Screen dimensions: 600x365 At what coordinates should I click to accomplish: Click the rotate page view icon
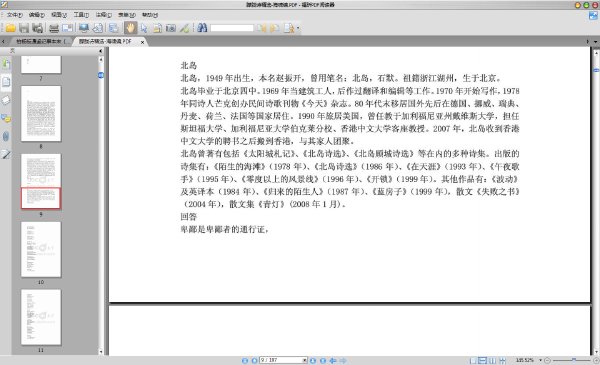[x=98, y=28]
